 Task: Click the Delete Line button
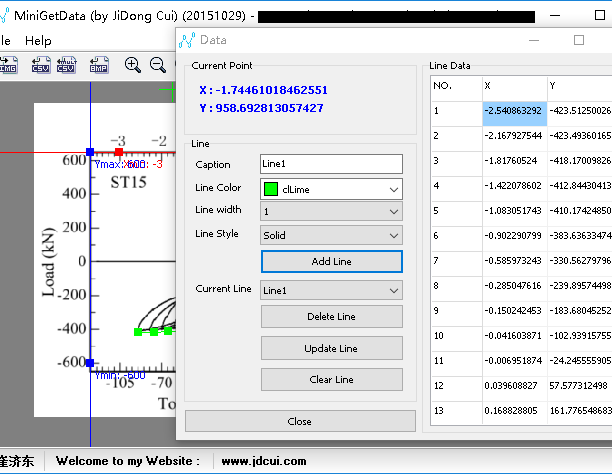331,317
